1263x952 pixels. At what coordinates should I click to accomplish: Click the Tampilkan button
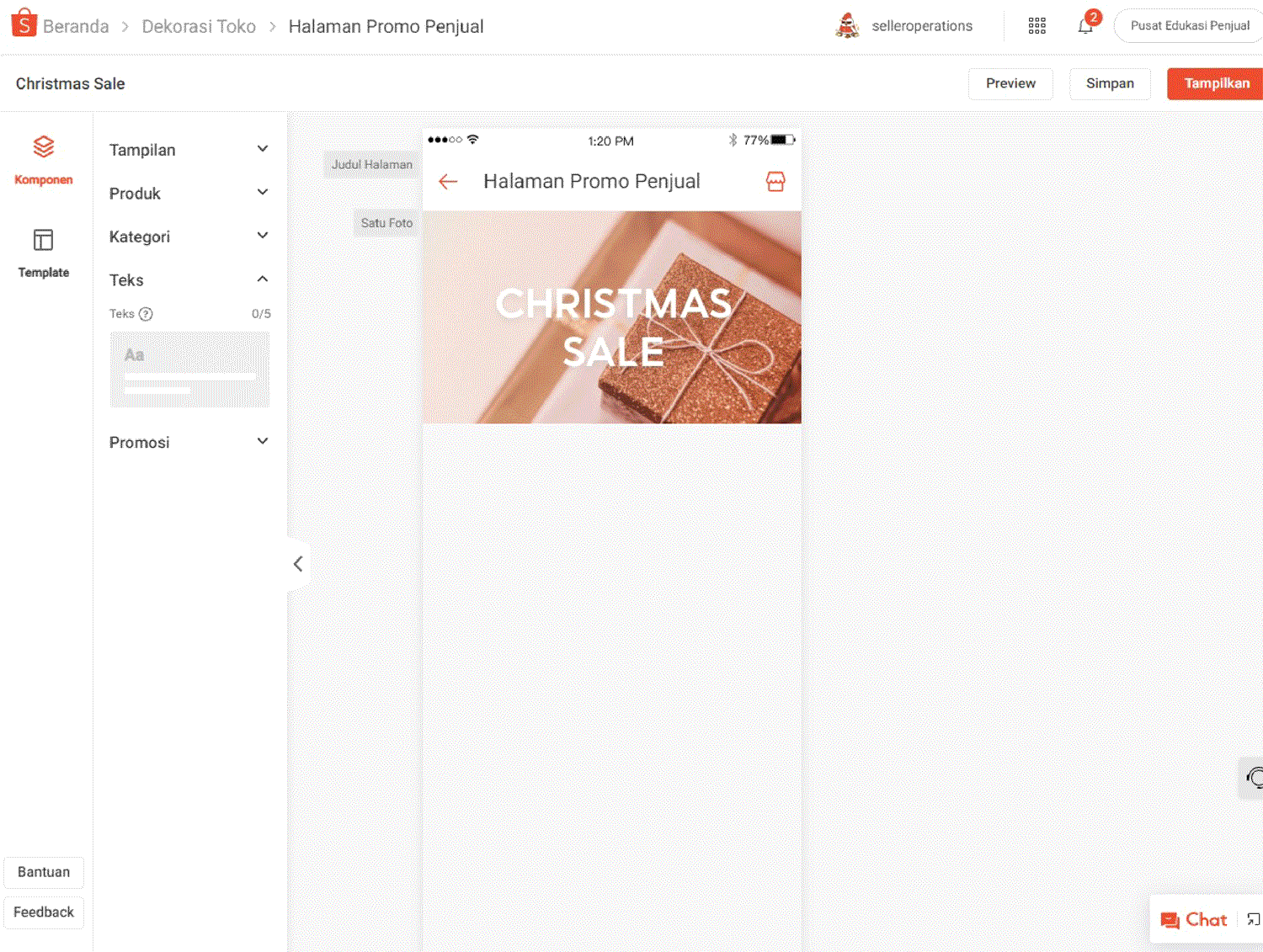tap(1216, 83)
